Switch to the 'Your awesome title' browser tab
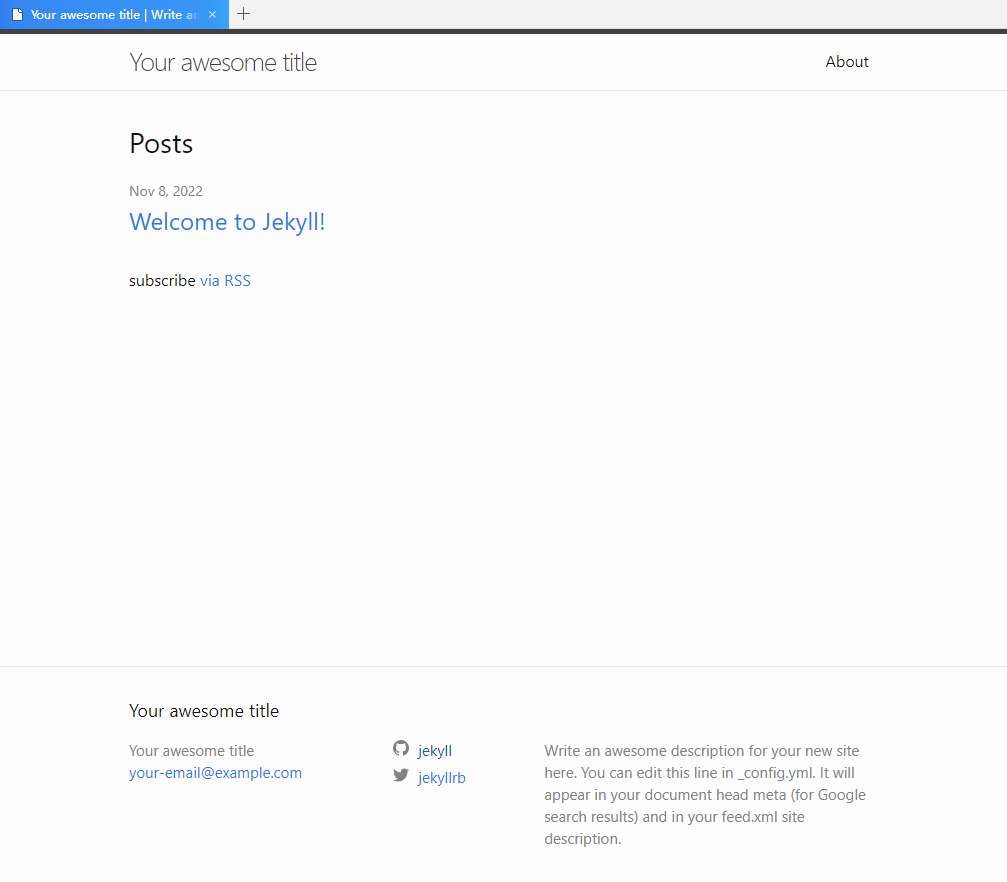This screenshot has width=1007, height=882. pyautogui.click(x=110, y=14)
